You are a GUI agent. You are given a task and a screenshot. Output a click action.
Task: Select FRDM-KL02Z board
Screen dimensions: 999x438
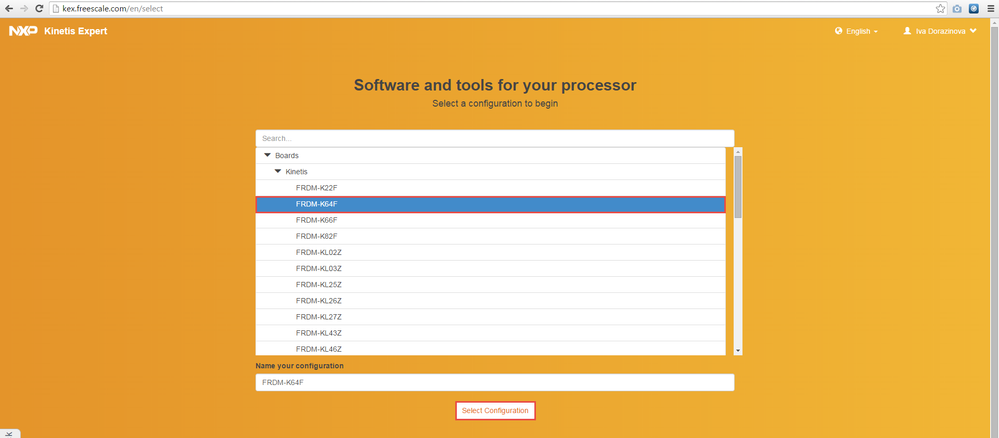491,252
